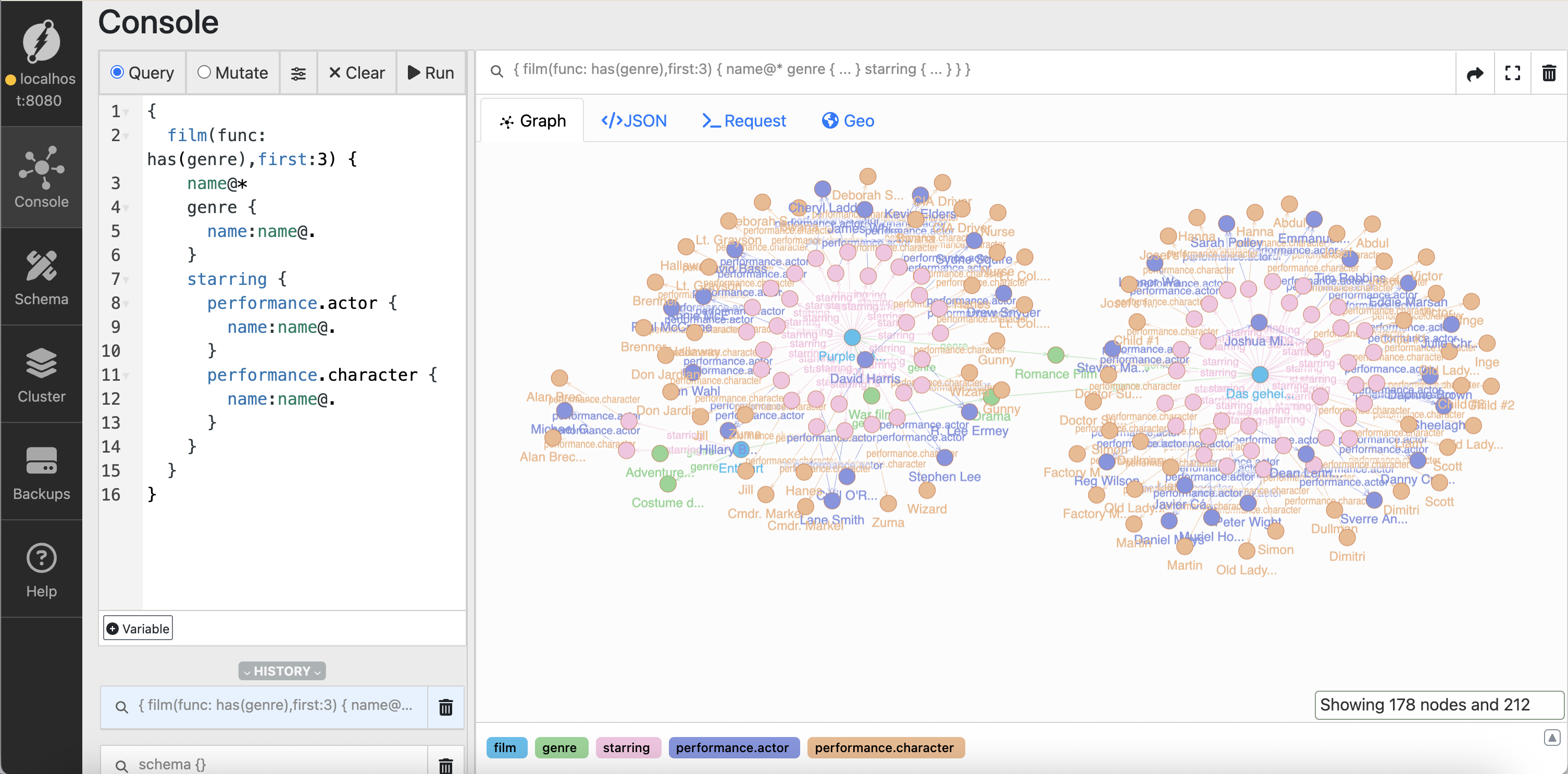1568x774 pixels.
Task: Delete current result with top trash icon
Action: tap(1549, 73)
